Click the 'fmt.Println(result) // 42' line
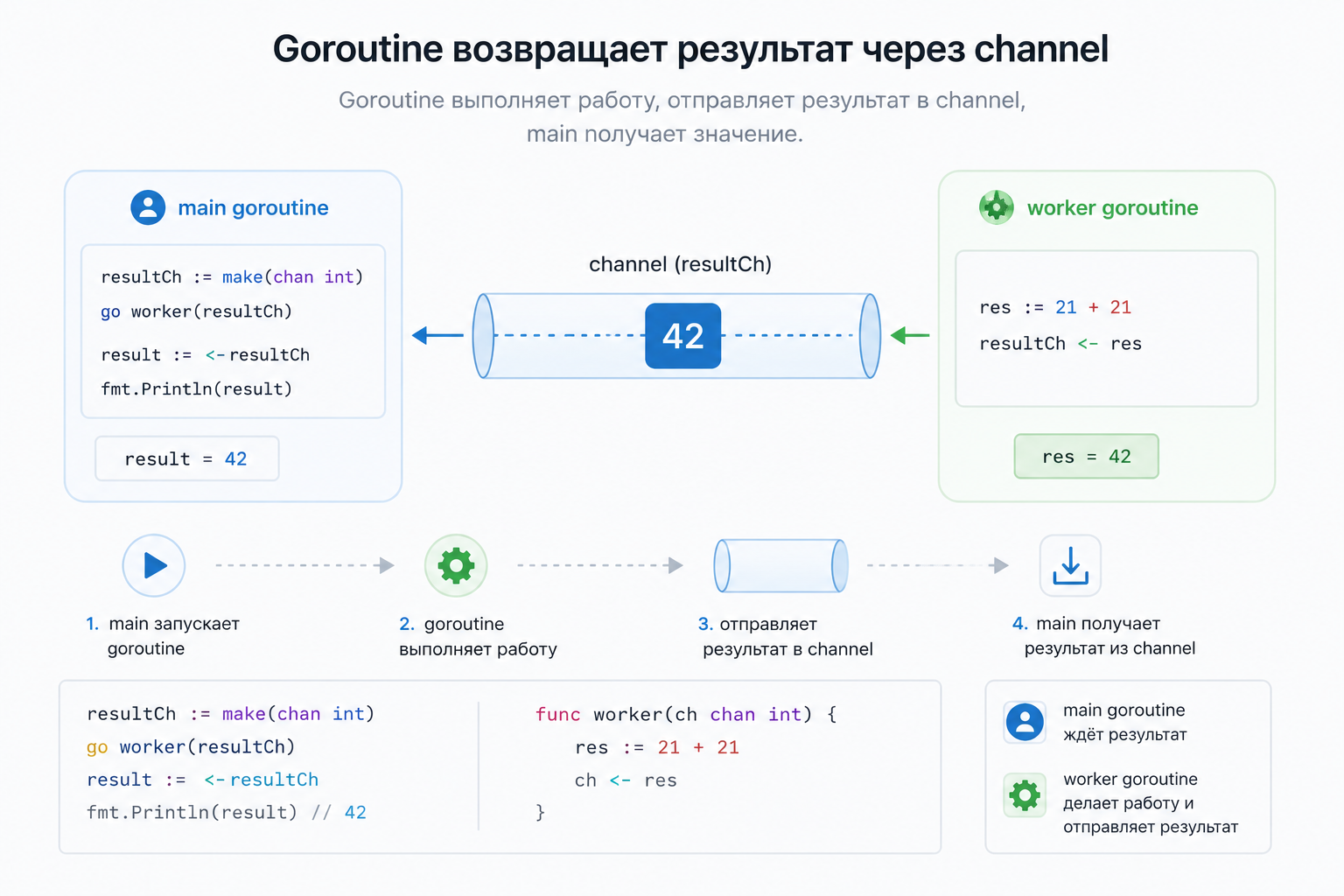This screenshot has height=896, width=1344. tap(227, 813)
